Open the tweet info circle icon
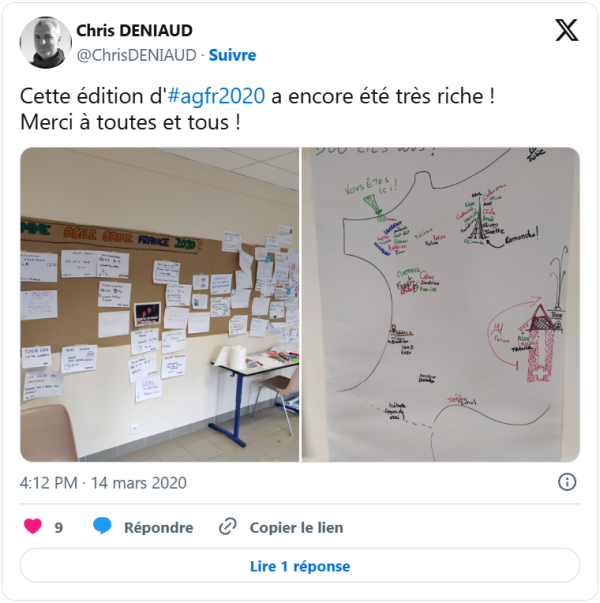The width and height of the screenshot is (600, 603). click(567, 482)
